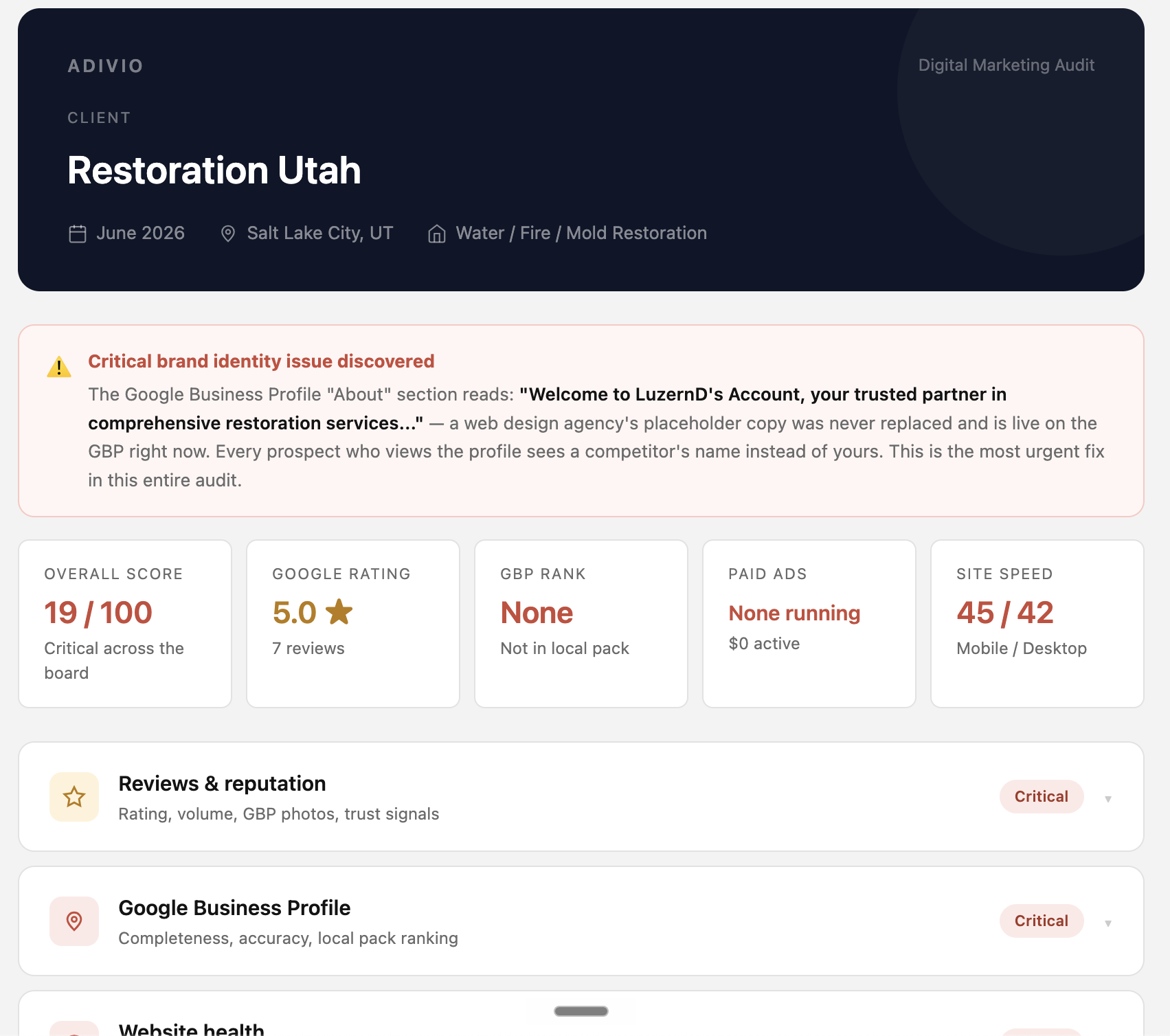Click the Restoration Utah client title

(x=214, y=170)
